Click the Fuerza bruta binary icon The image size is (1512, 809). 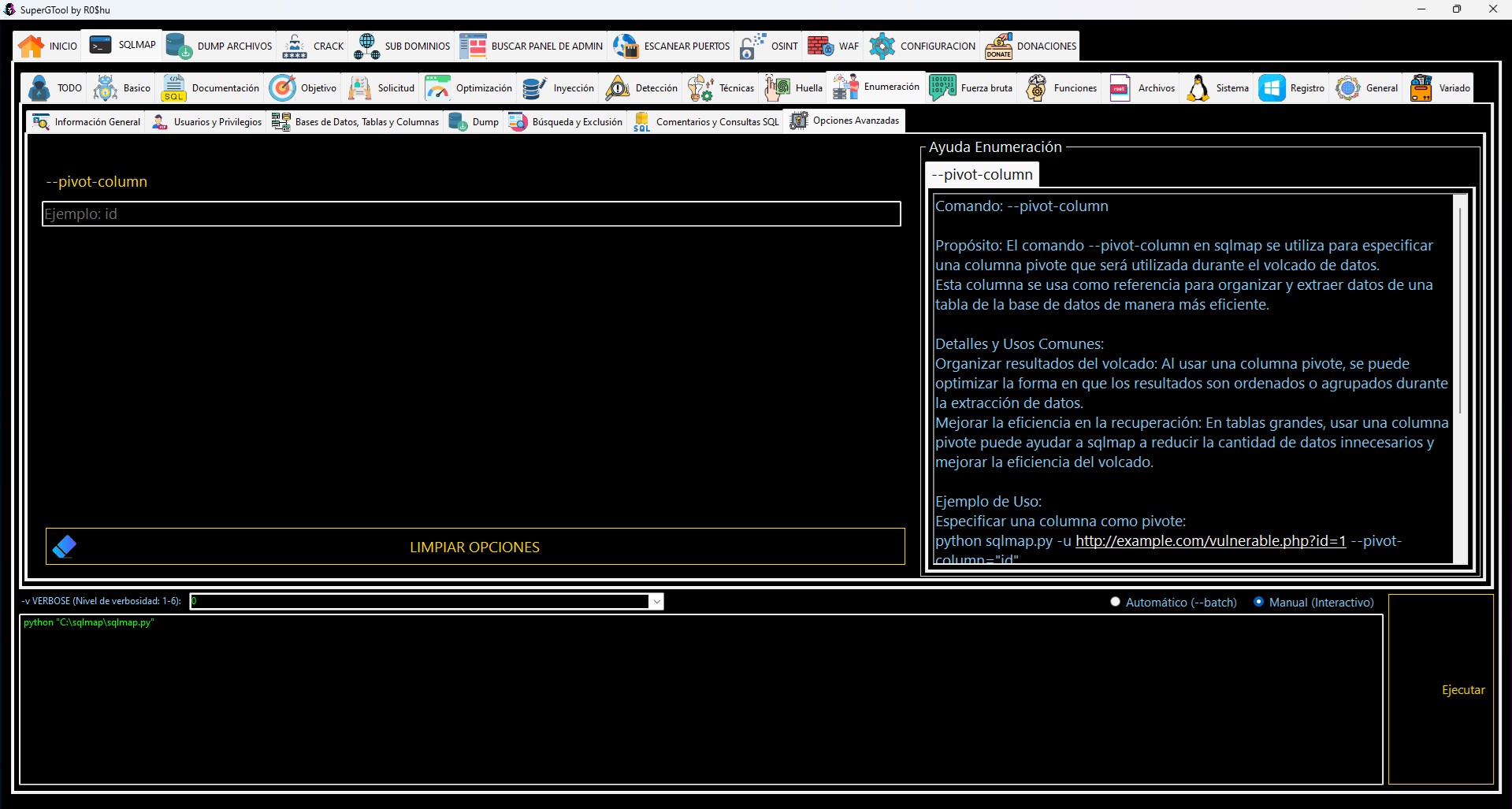click(942, 88)
